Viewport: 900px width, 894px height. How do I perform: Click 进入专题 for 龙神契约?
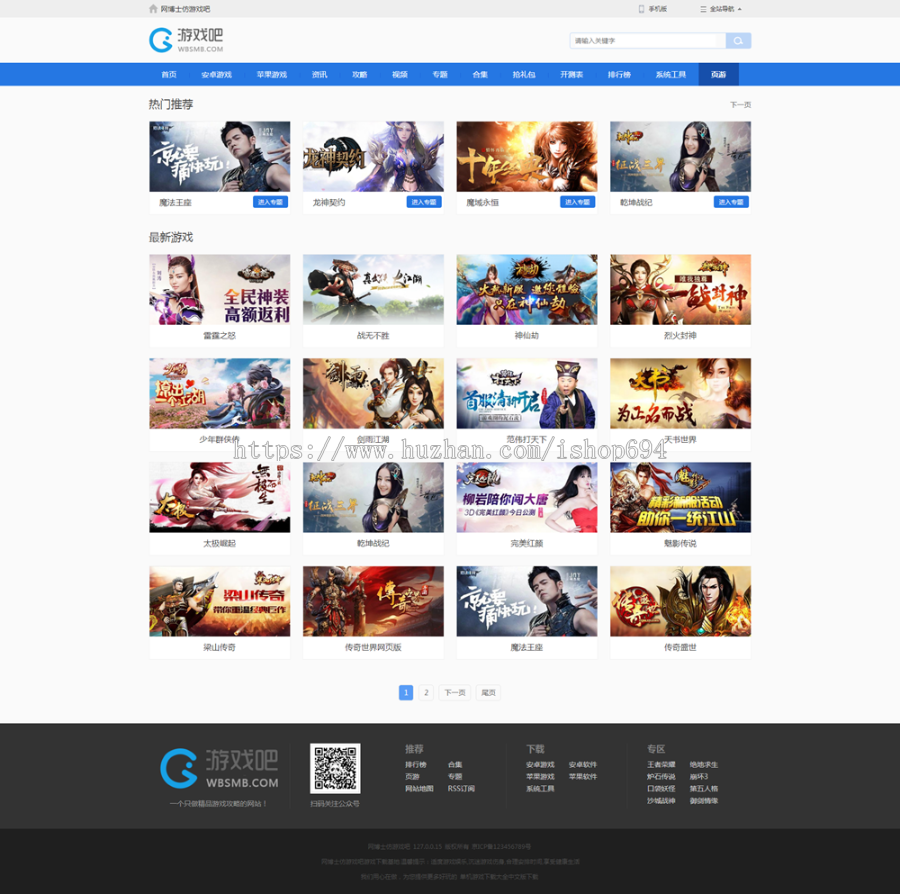click(424, 202)
